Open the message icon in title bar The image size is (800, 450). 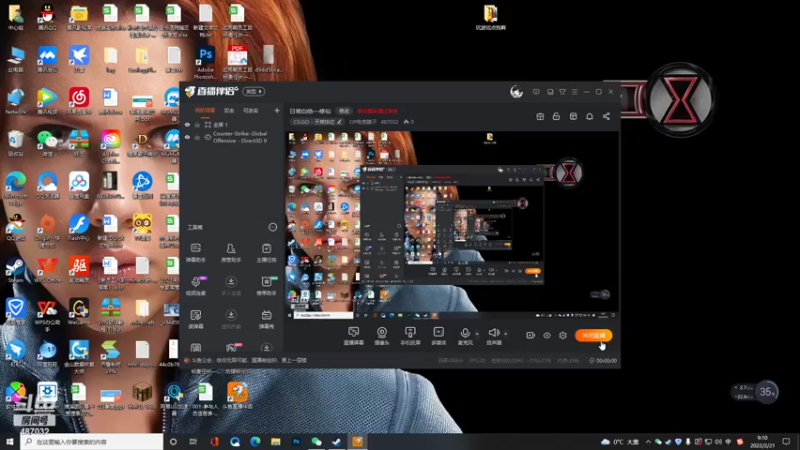[536, 92]
